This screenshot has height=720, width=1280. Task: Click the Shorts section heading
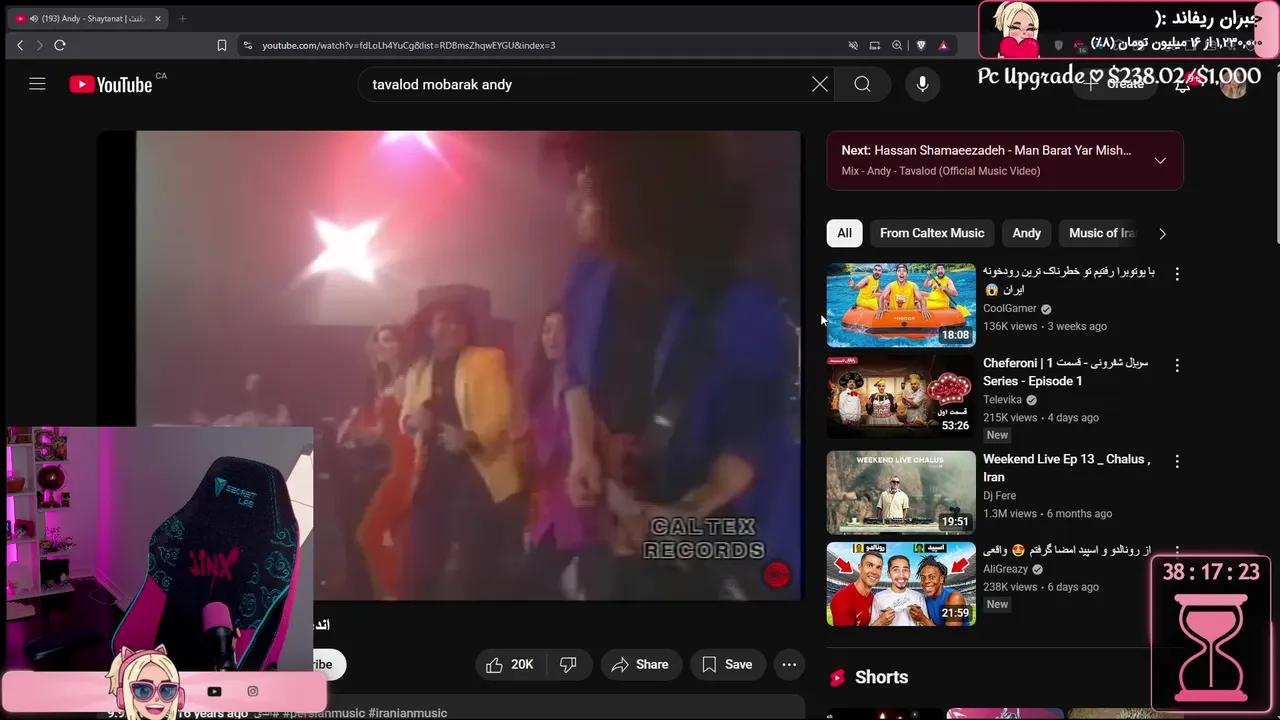881,677
